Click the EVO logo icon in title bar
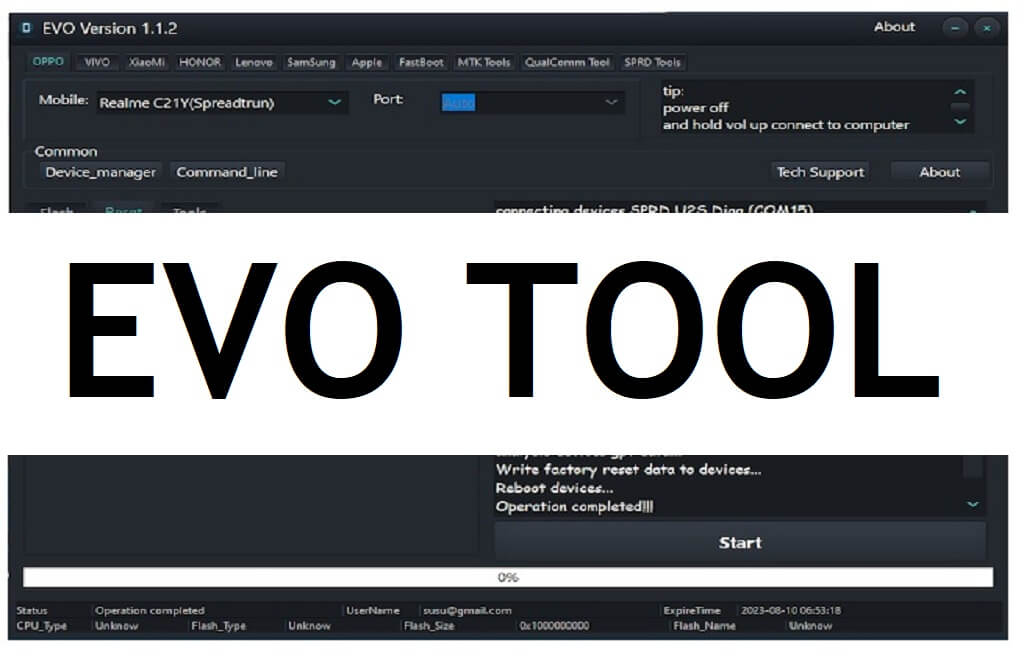Viewport: 1024px width, 660px height. pyautogui.click(x=24, y=28)
